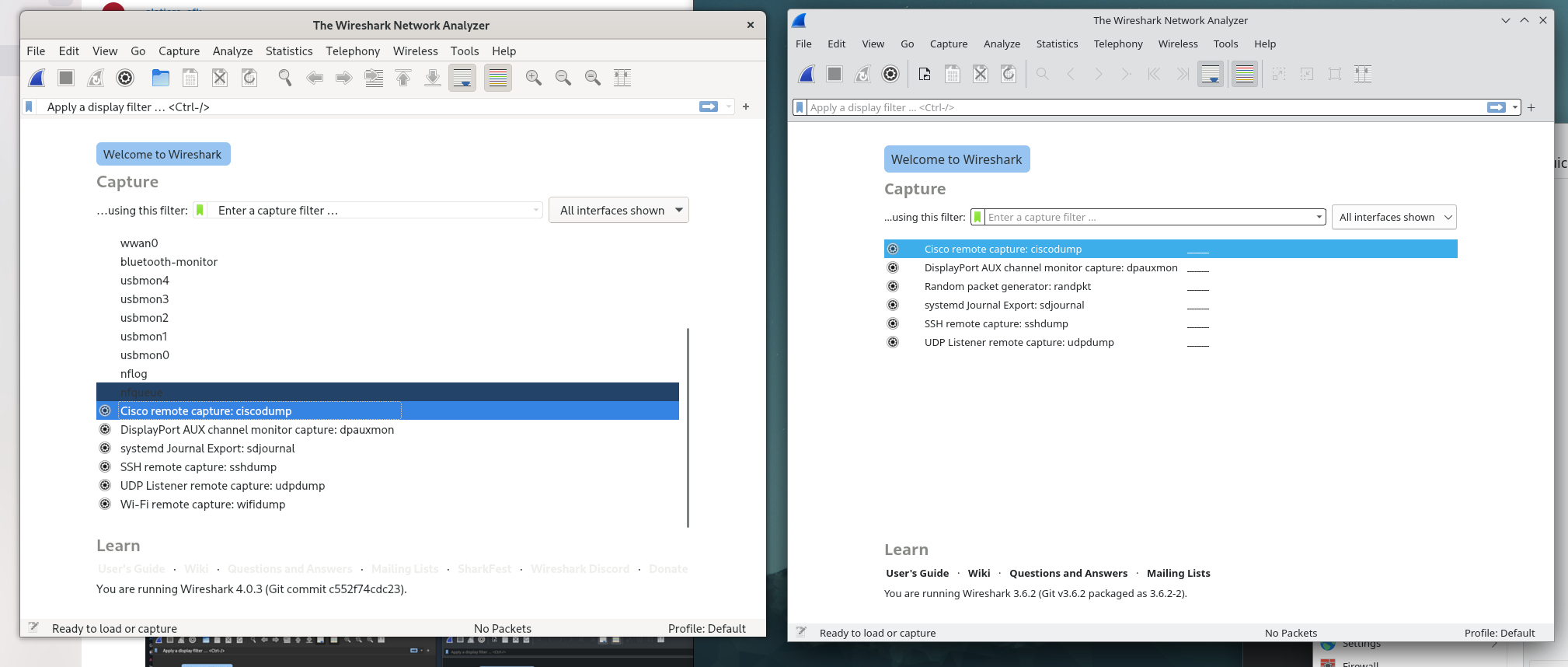The width and height of the screenshot is (1568, 667).
Task: Open Wireless menu in right Wireshark window
Action: coord(1178,44)
